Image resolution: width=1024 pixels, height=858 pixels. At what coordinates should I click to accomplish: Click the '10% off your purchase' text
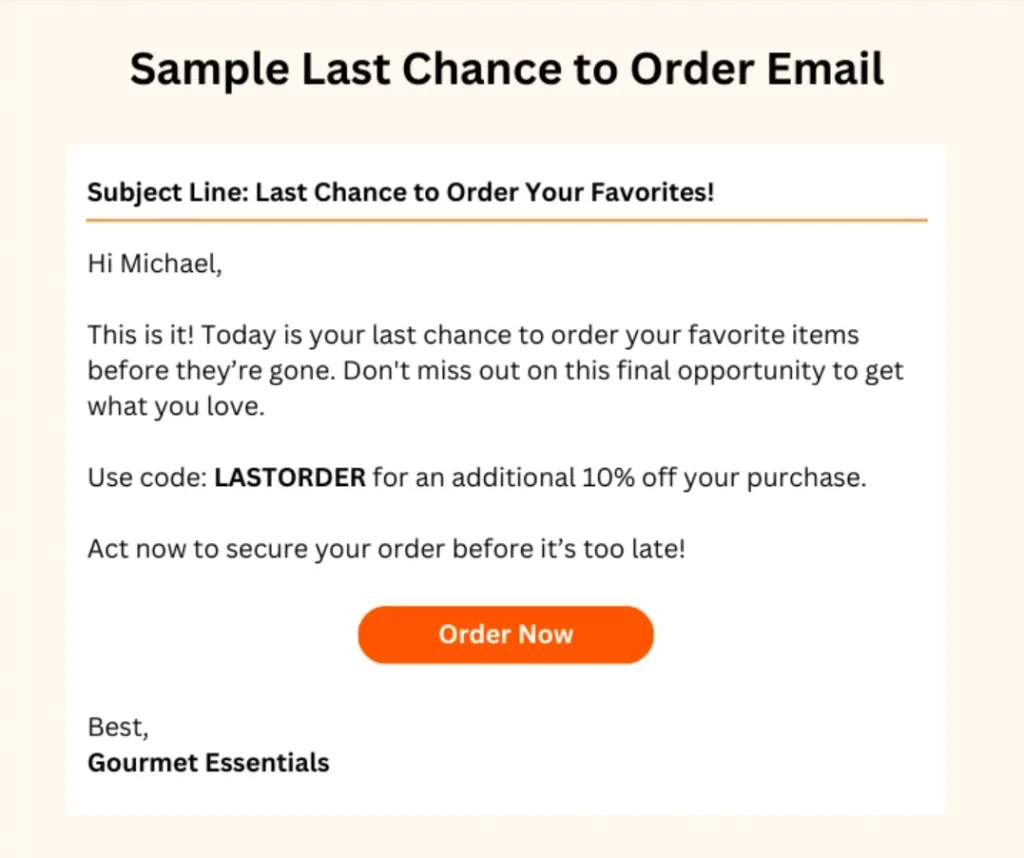(724, 477)
